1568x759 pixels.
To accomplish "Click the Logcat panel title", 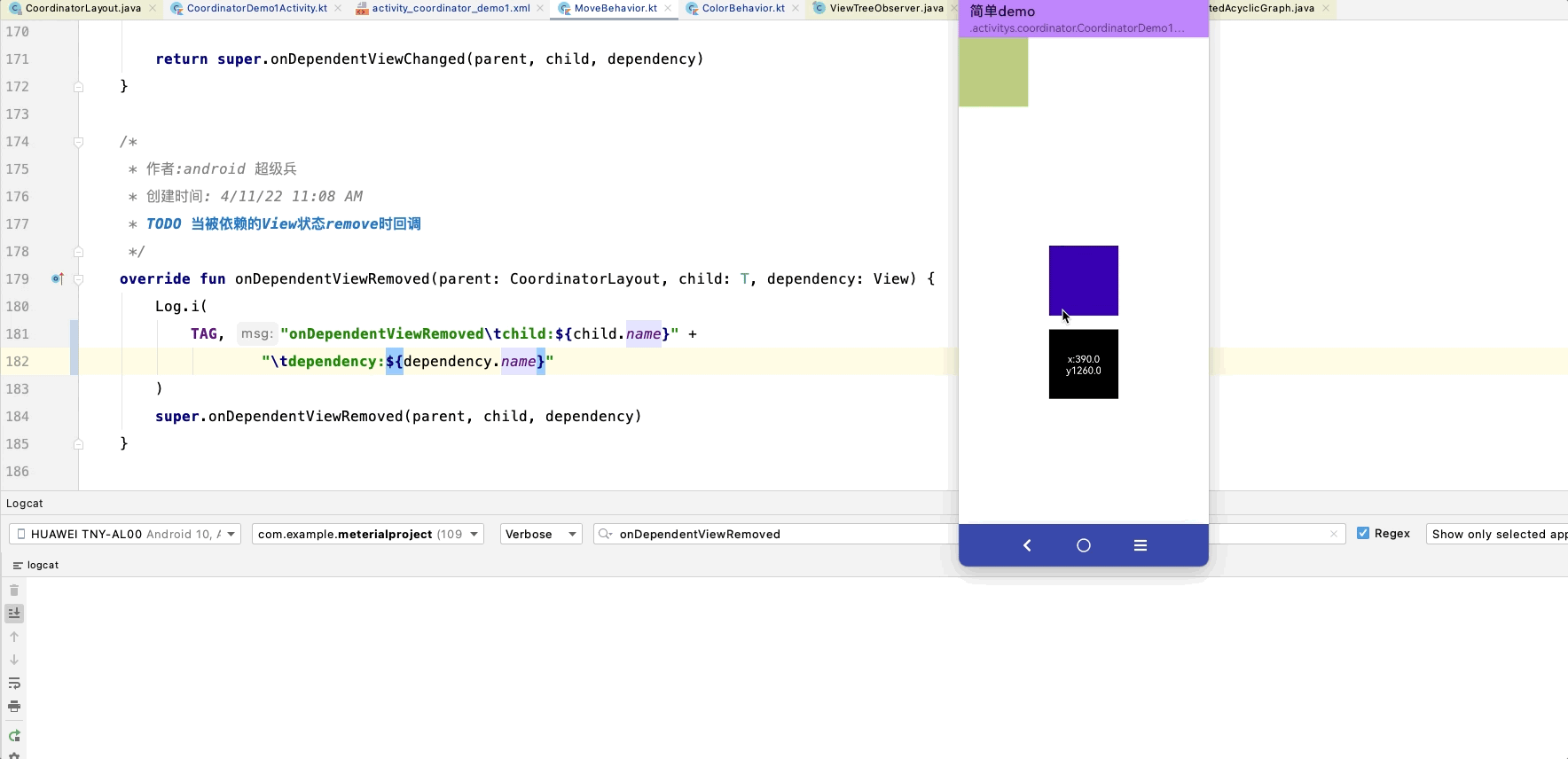I will coord(25,503).
